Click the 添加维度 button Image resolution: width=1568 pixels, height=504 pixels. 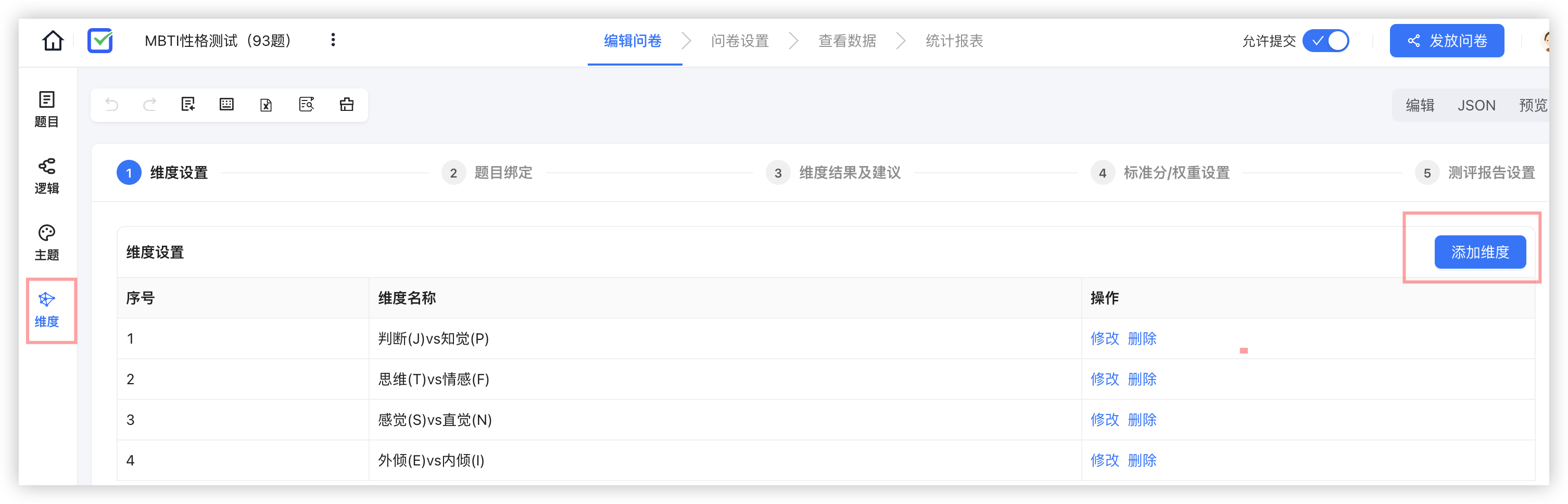(x=1480, y=252)
